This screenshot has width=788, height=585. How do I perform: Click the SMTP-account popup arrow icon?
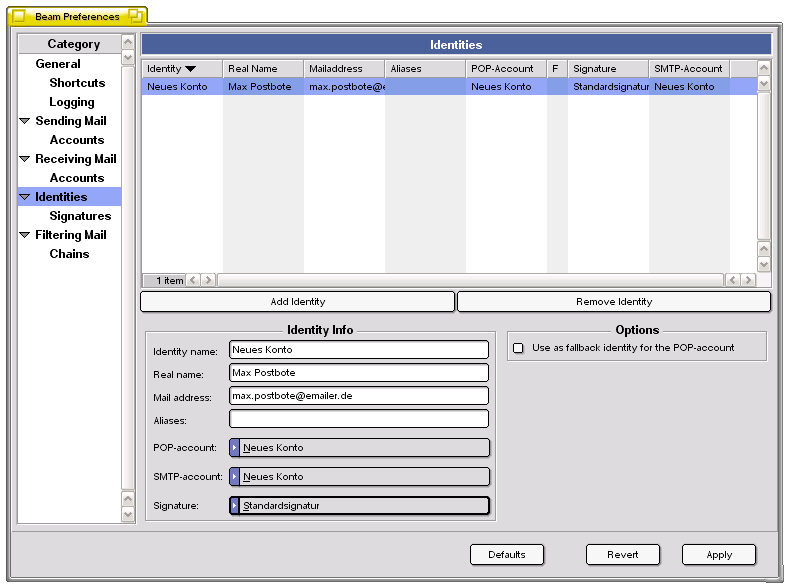click(x=235, y=477)
